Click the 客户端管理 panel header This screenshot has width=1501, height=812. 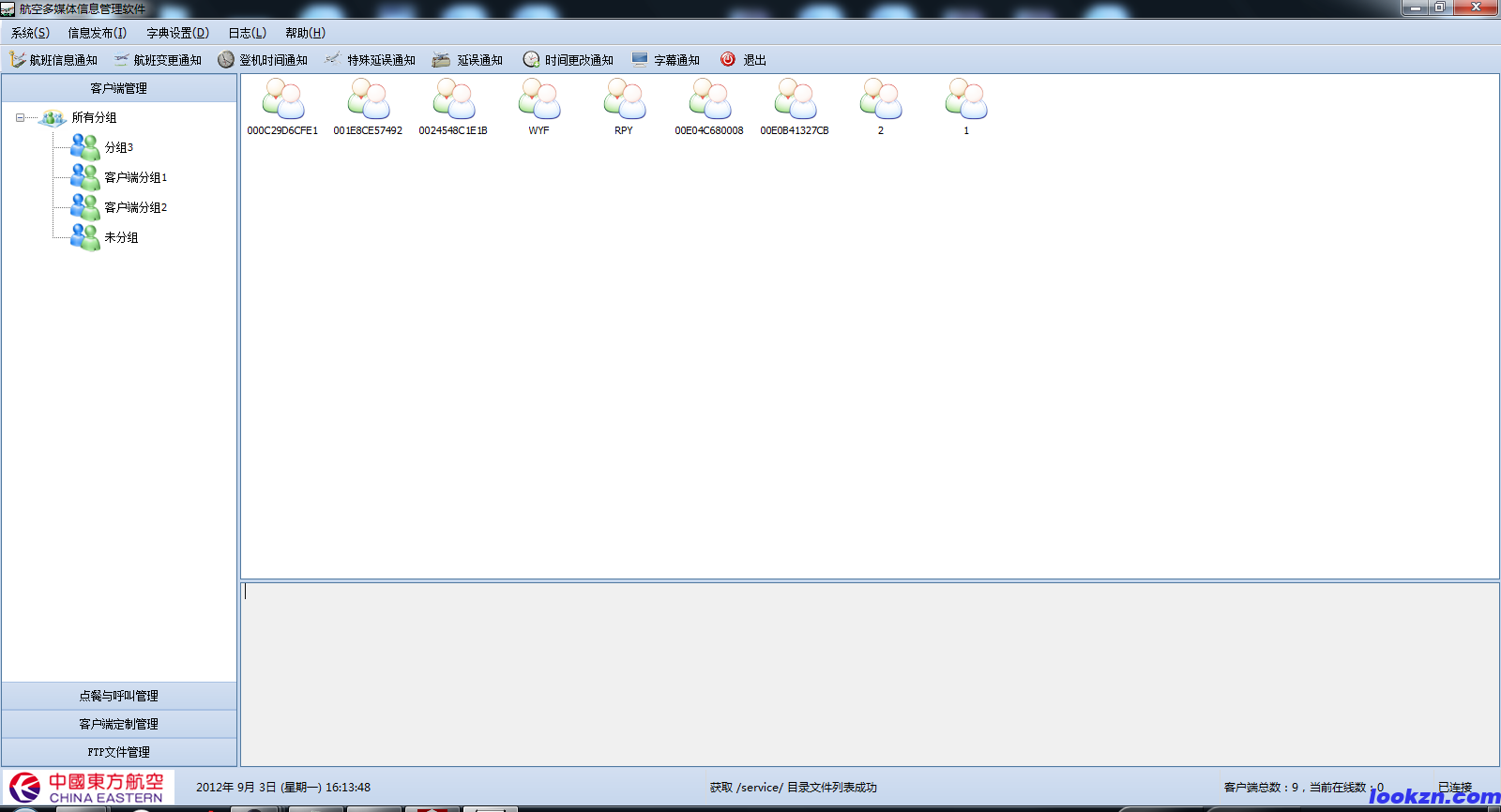119,88
